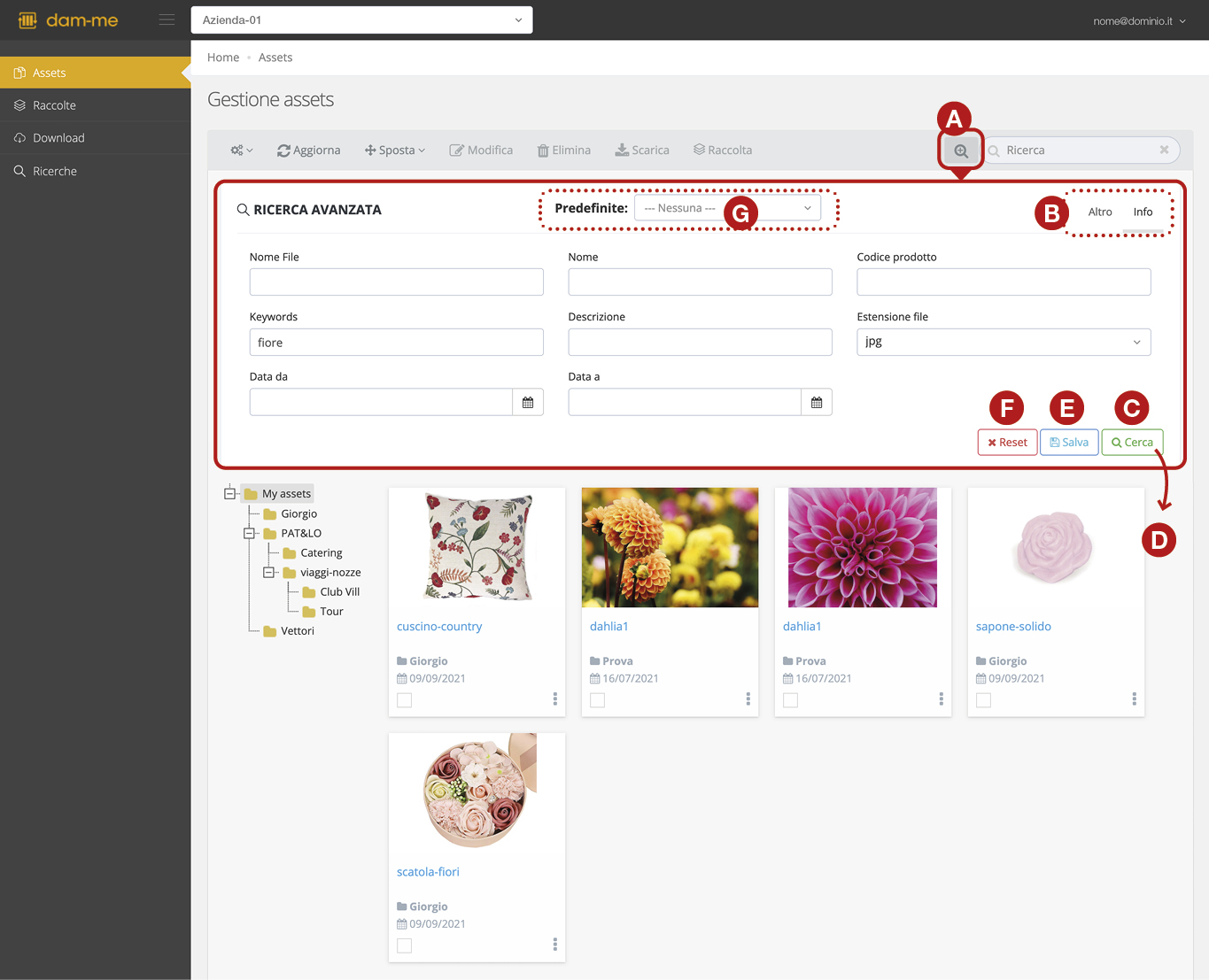The width and height of the screenshot is (1209, 980).
Task: Click the Data a date field
Action: [x=685, y=402]
